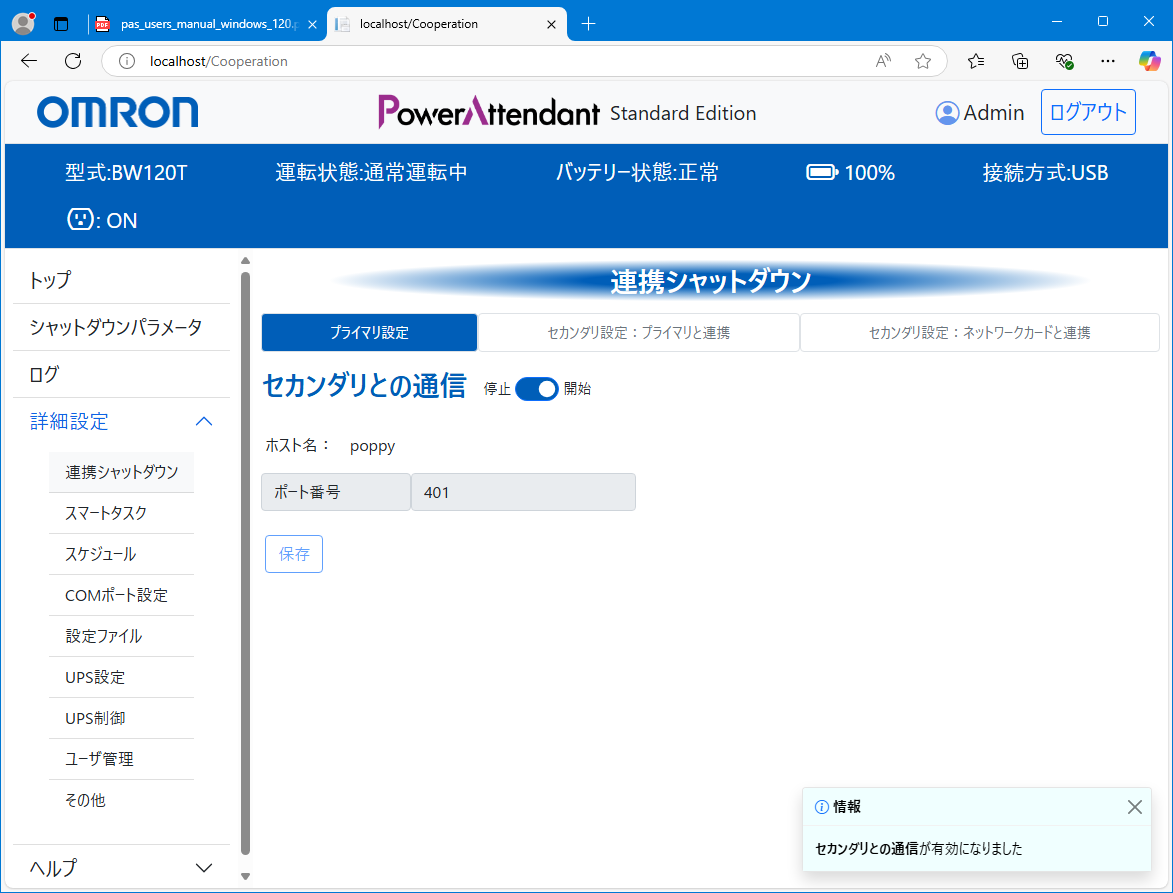
Task: Open ユーザ管理 submenu item
Action: (121, 759)
